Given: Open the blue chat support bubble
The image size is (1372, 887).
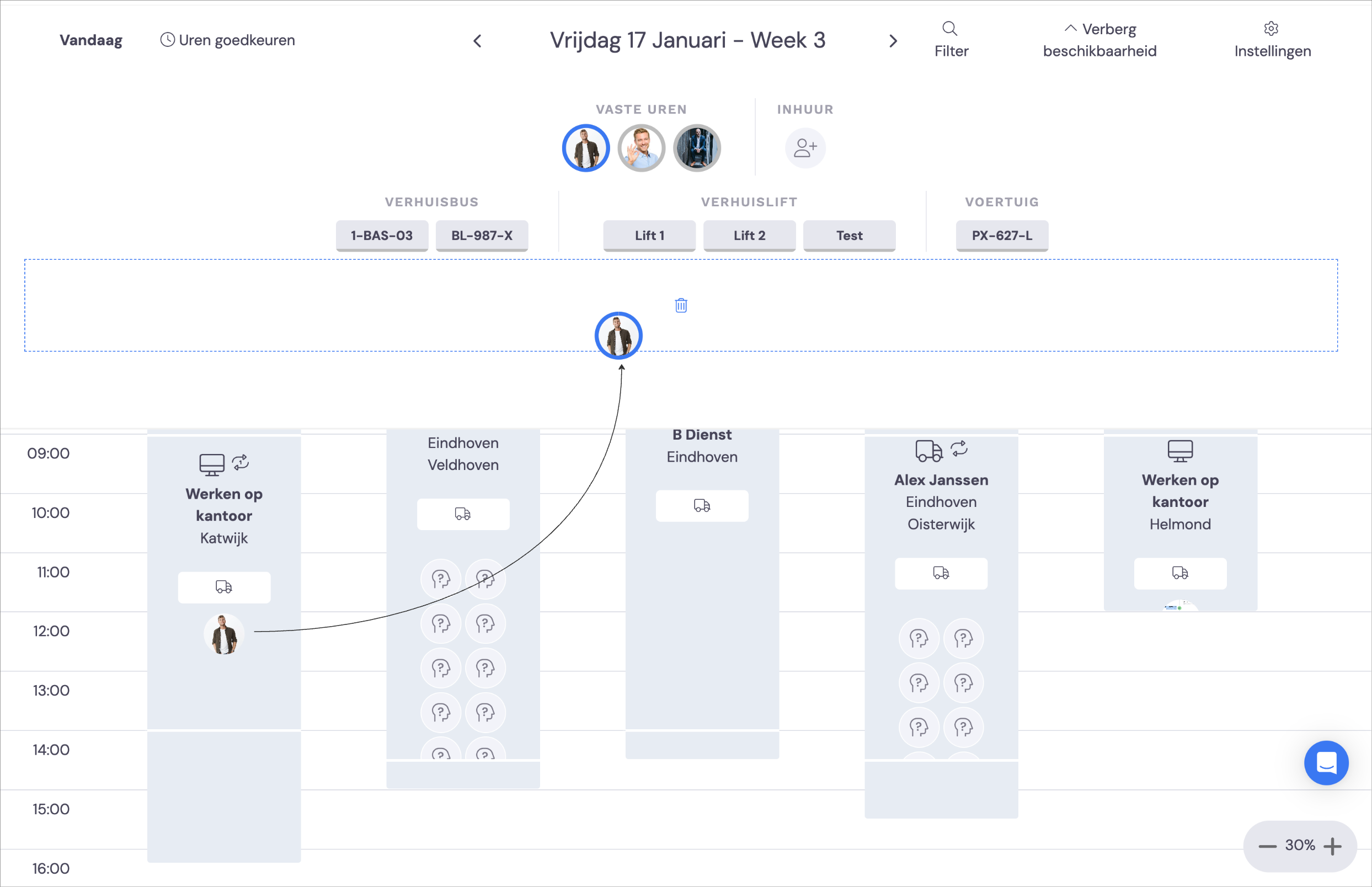Looking at the screenshot, I should point(1327,762).
